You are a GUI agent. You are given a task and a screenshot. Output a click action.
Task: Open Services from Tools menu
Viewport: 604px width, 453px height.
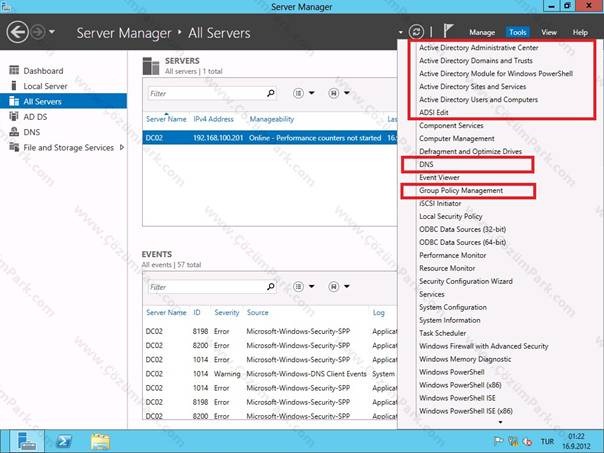click(431, 294)
